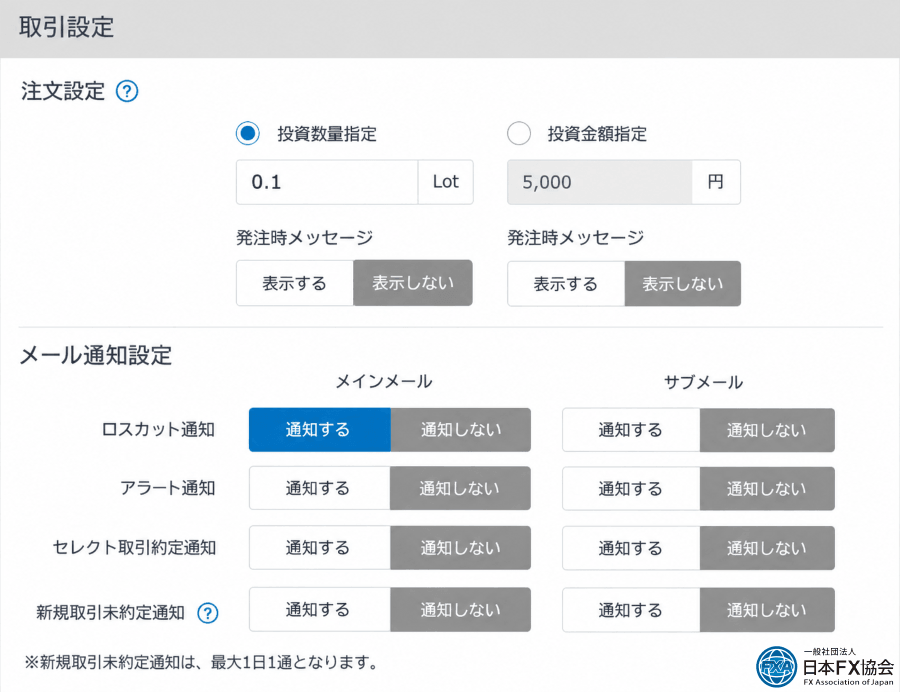The height and width of the screenshot is (692, 900).
Task: Click the 0.1 Lot quantity field
Action: pyautogui.click(x=327, y=182)
